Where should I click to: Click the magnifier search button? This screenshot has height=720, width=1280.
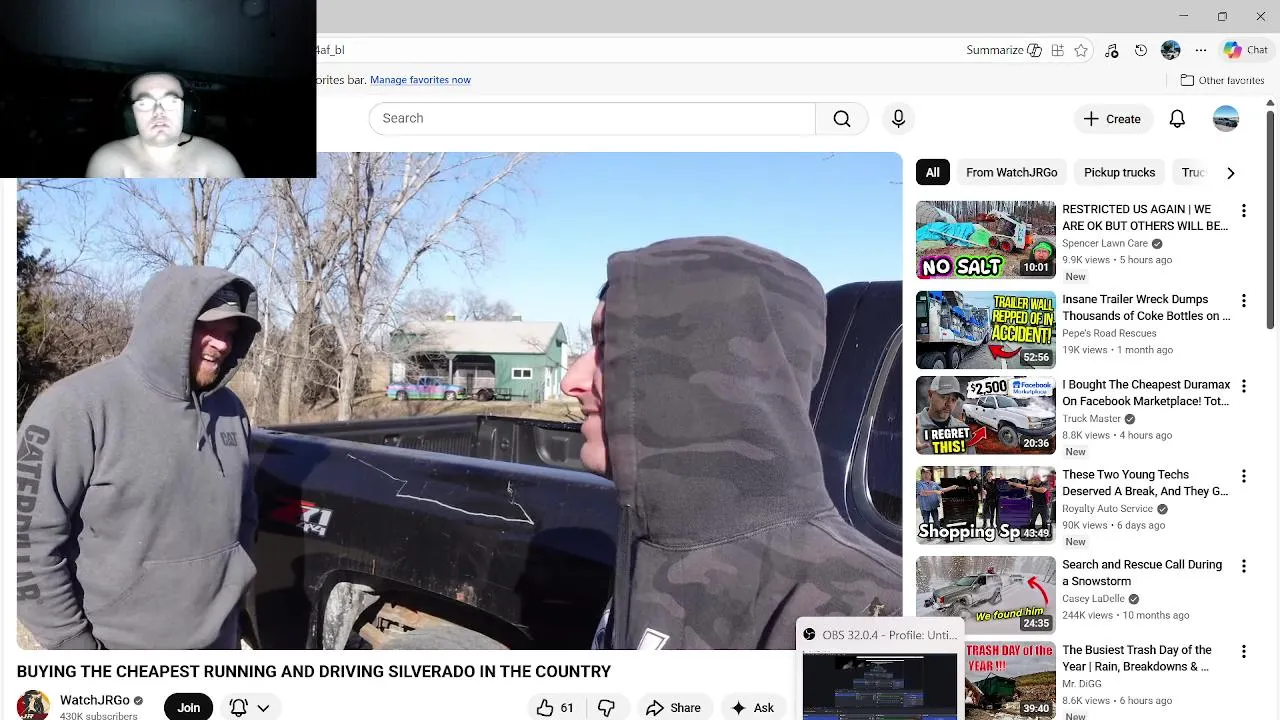pyautogui.click(x=842, y=118)
